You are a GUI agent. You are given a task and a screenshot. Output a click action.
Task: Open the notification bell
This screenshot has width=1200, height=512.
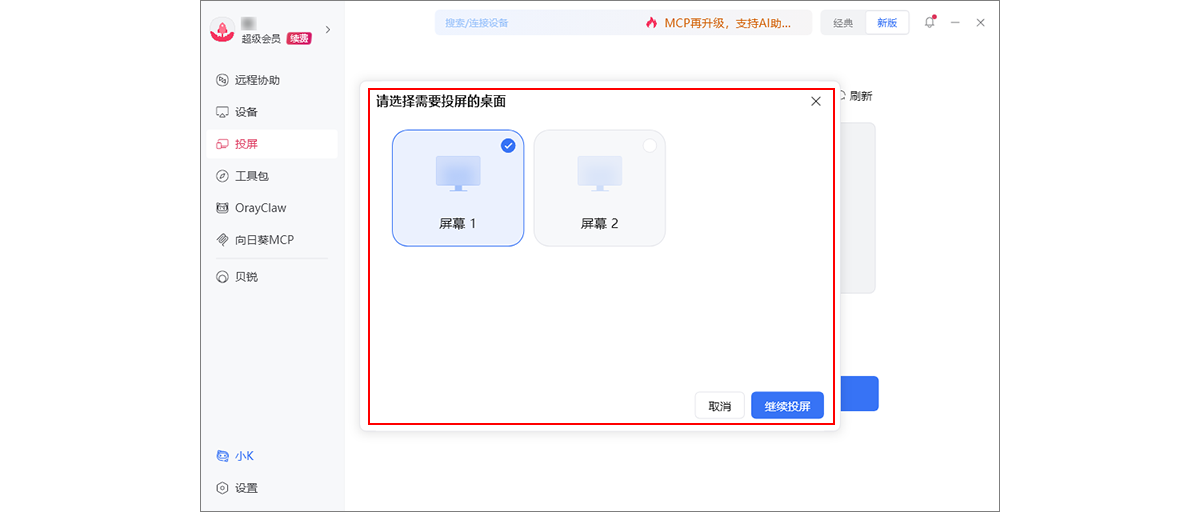[930, 22]
